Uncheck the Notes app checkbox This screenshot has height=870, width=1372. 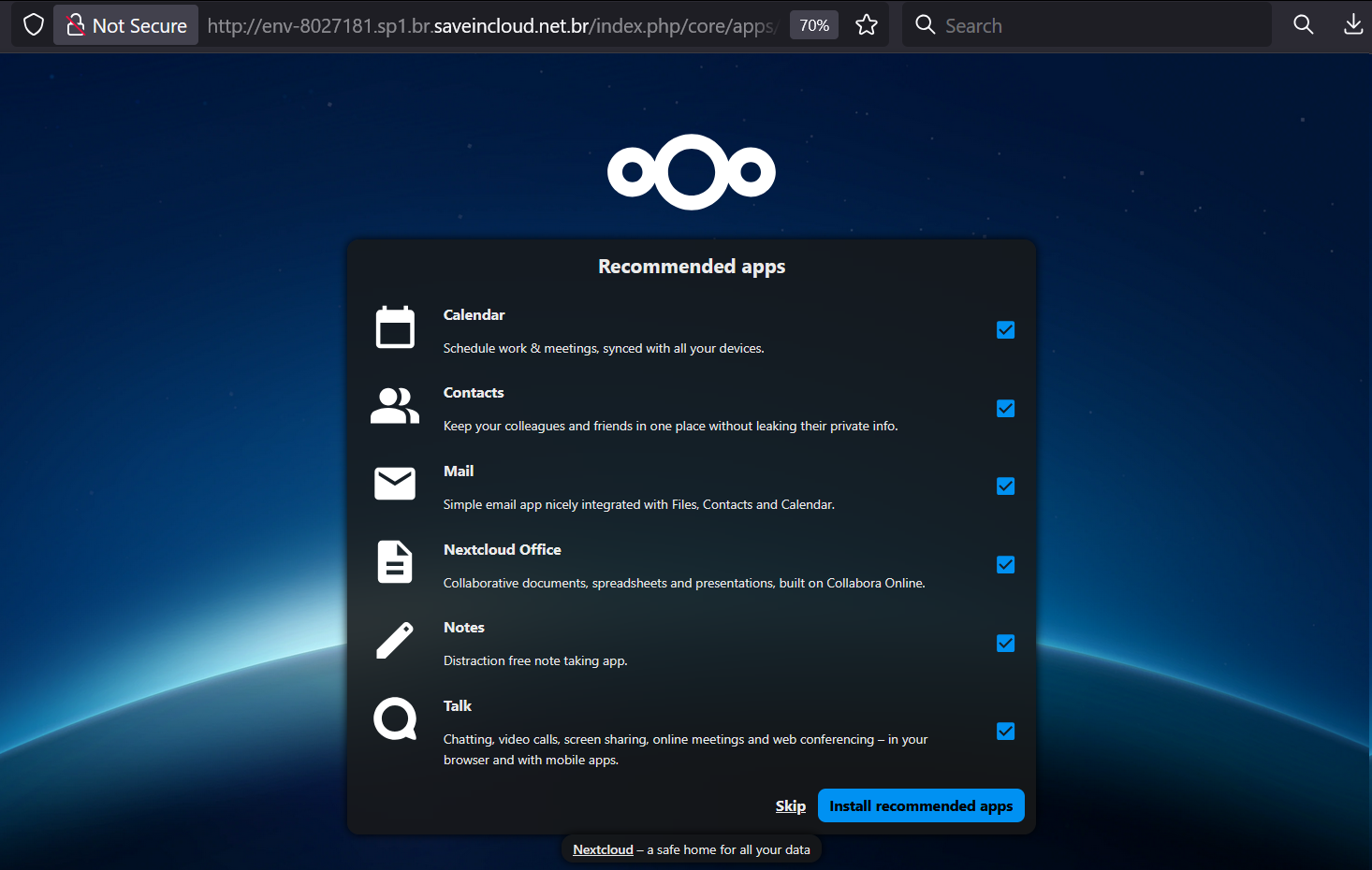point(1006,644)
